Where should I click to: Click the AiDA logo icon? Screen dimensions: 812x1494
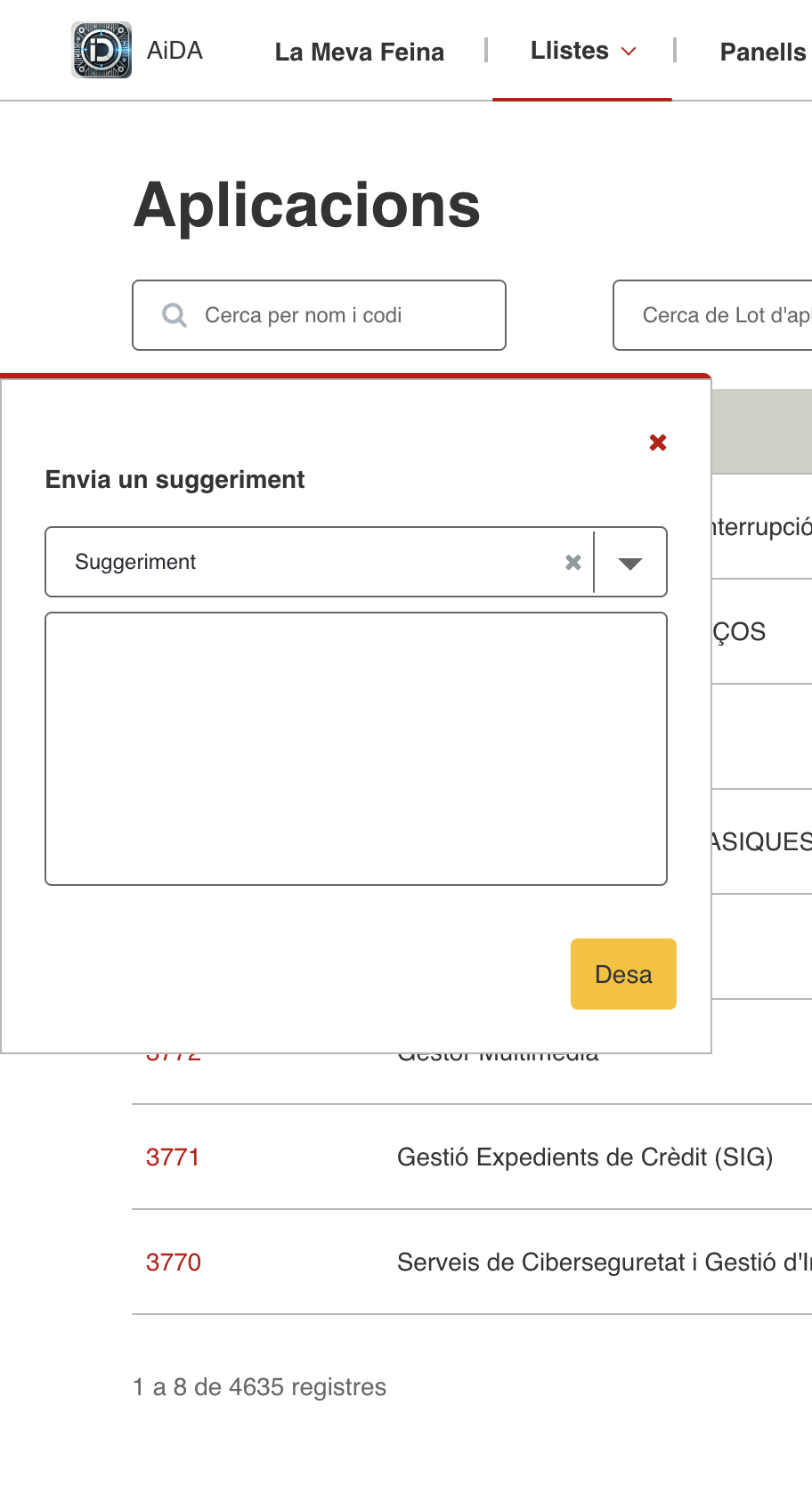click(x=101, y=50)
